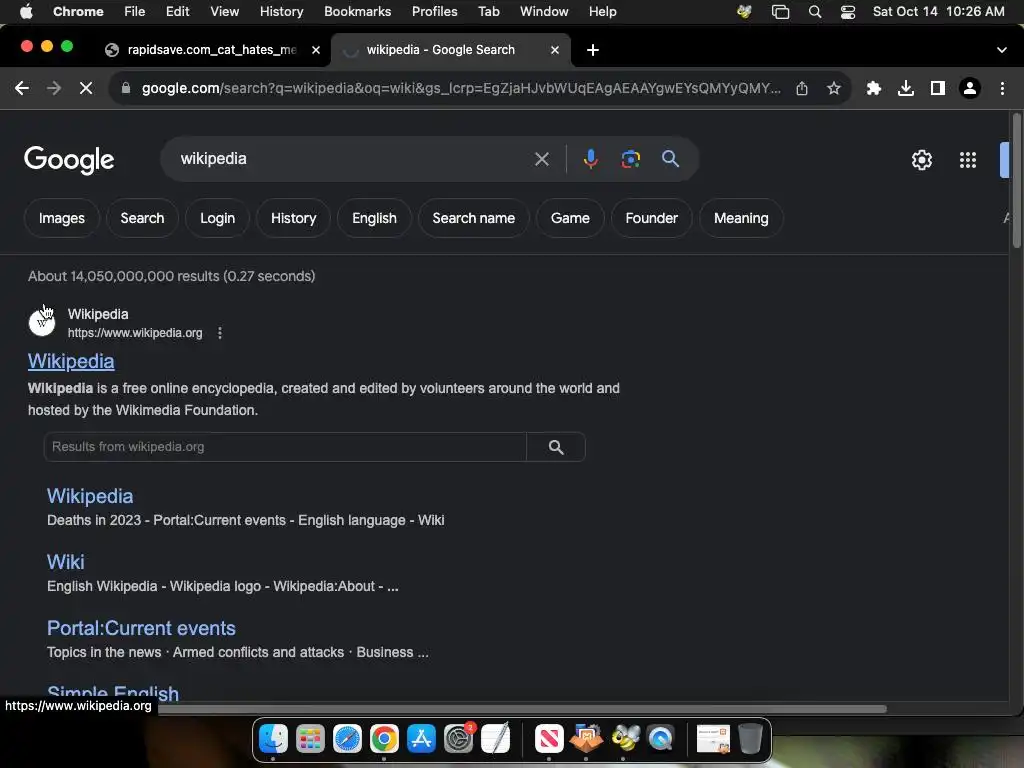The width and height of the screenshot is (1024, 768).
Task: Select the English filter chip
Action: 374,218
